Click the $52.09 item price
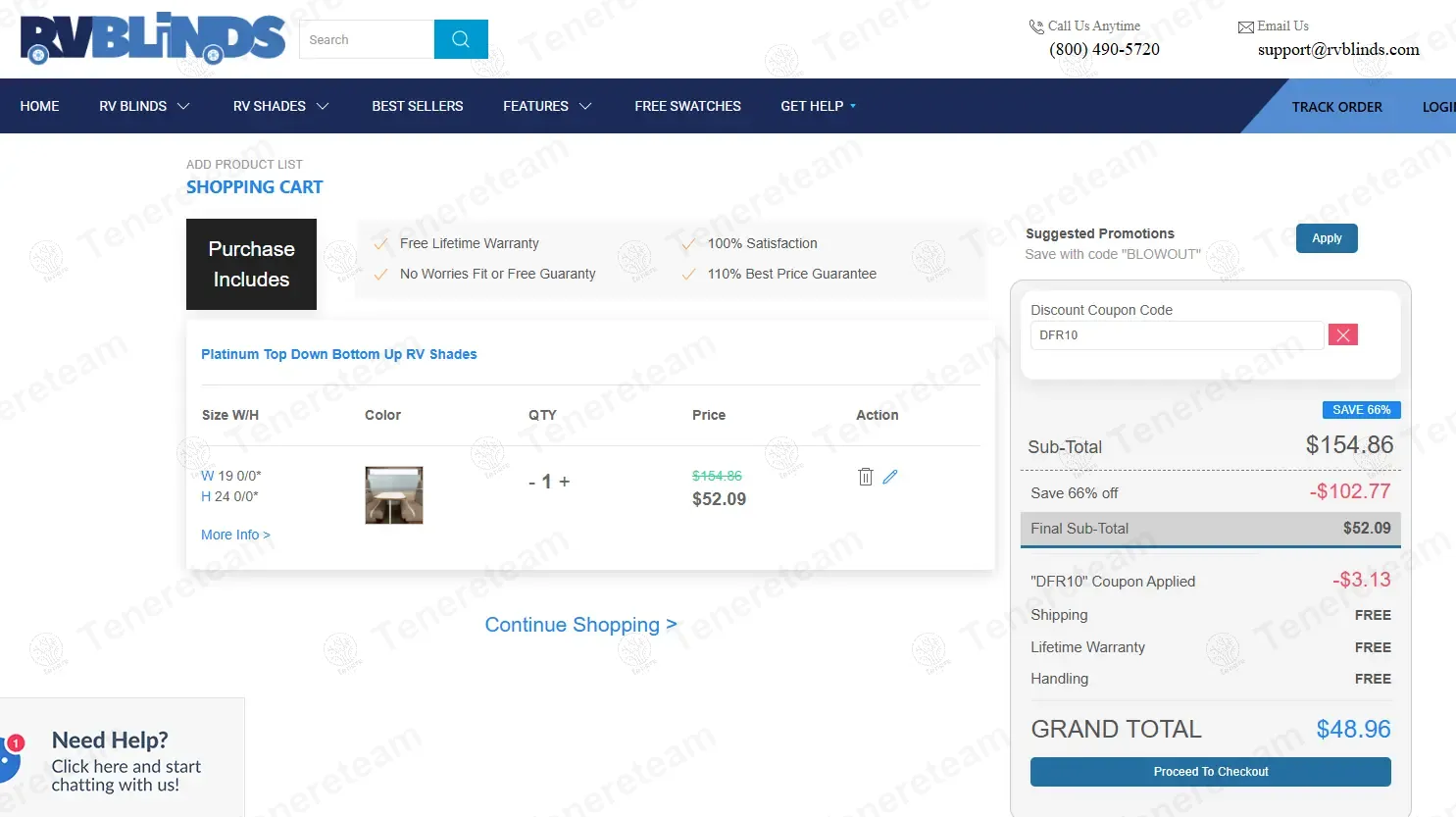The image size is (1456, 817). coord(719,499)
